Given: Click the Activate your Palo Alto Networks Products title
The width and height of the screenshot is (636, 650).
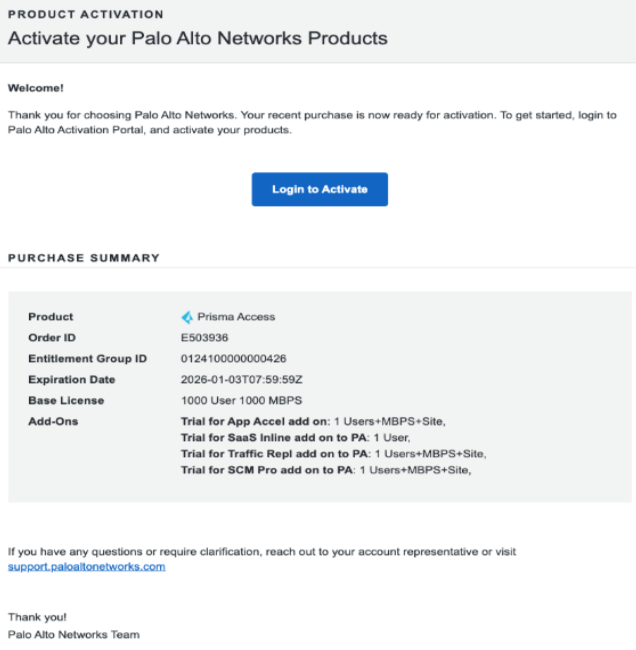Looking at the screenshot, I should coord(197,39).
